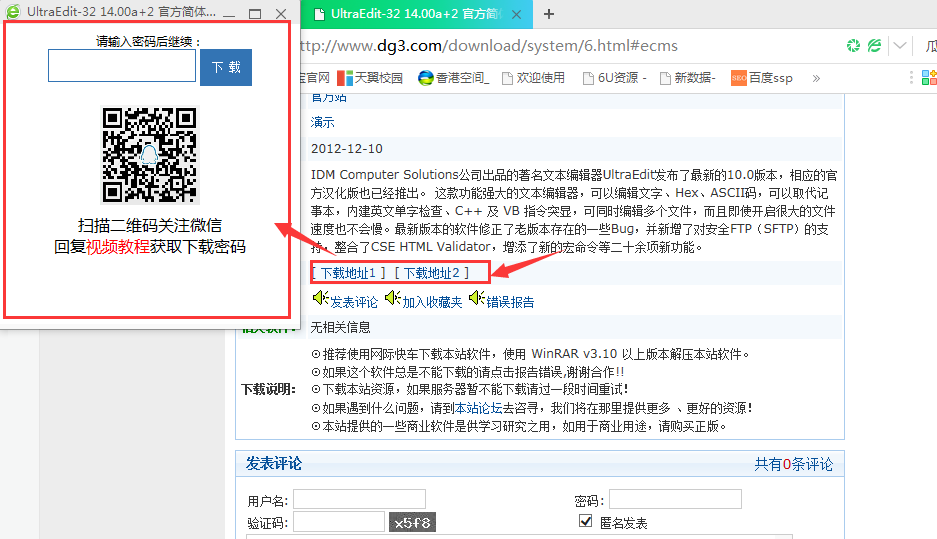The image size is (937, 539).
Task: Expand the address bar dropdown arrow
Action: 900,45
